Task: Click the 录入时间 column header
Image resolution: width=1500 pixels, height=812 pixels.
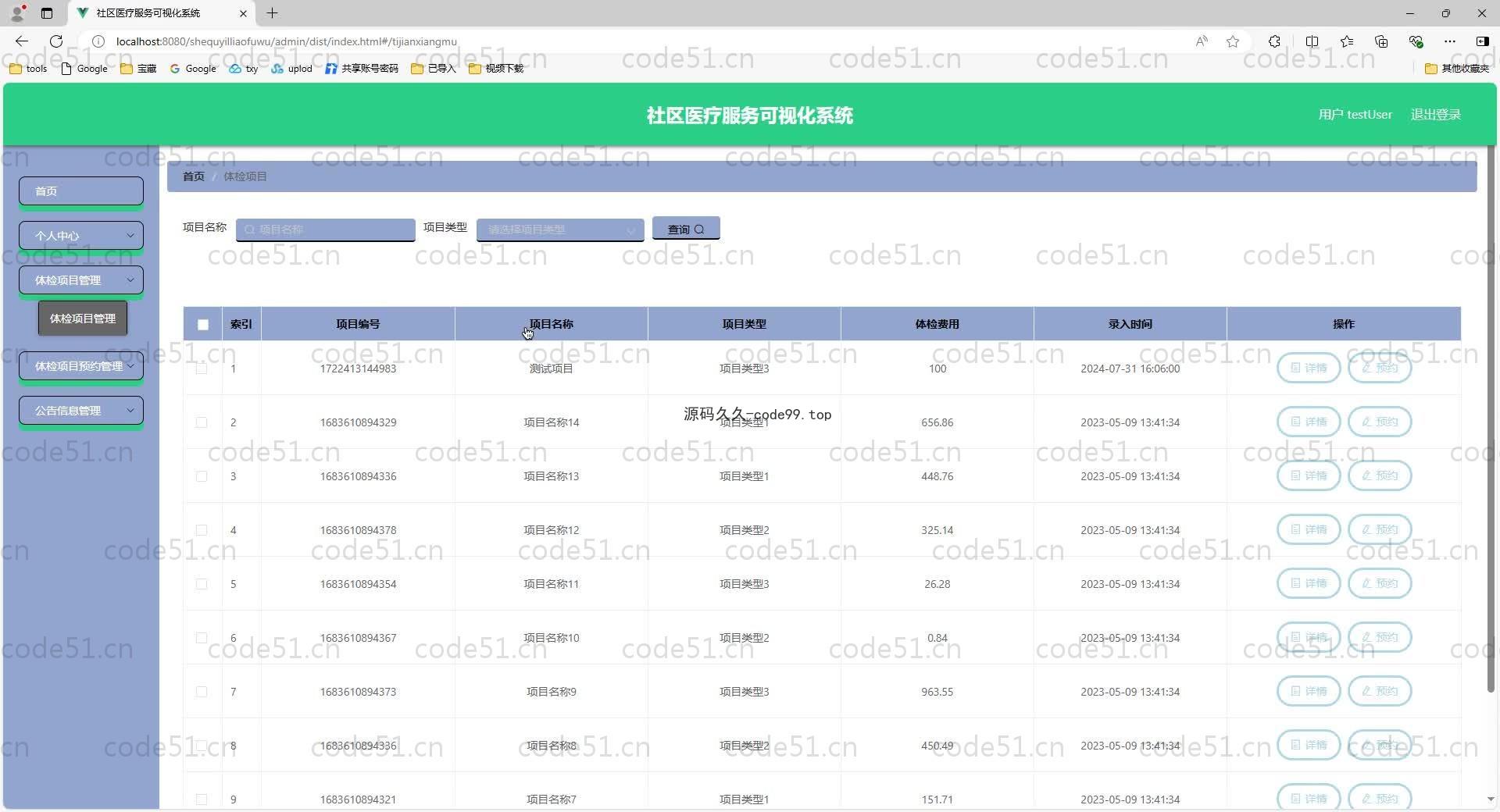Action: (x=1130, y=324)
